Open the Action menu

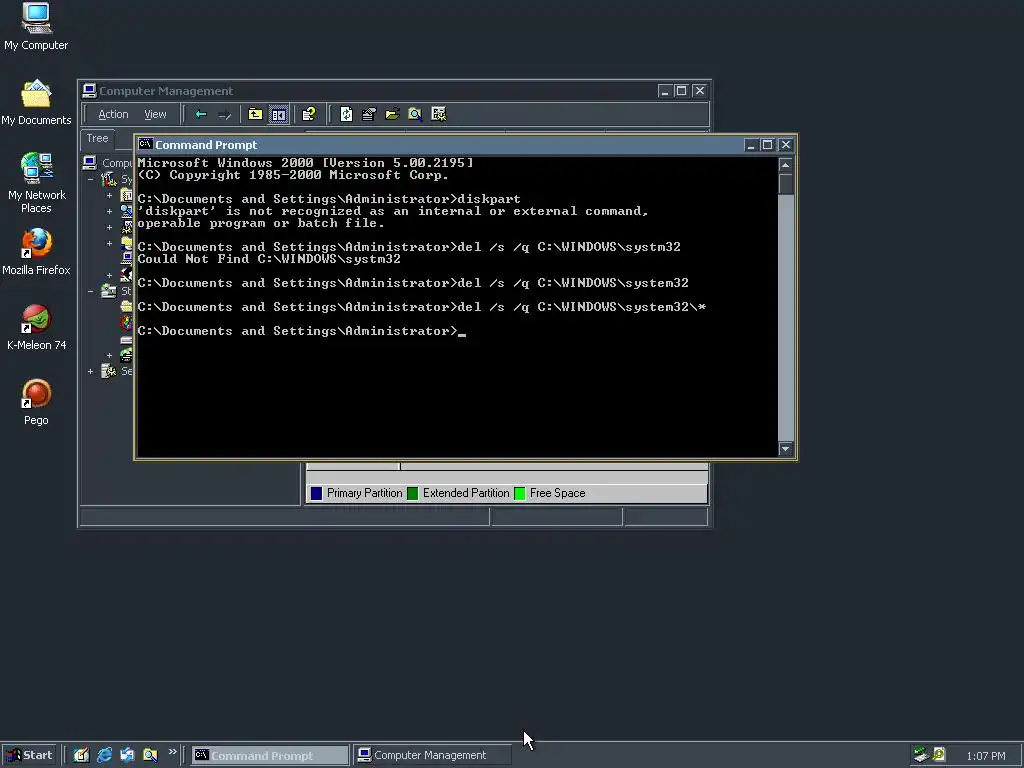[113, 114]
